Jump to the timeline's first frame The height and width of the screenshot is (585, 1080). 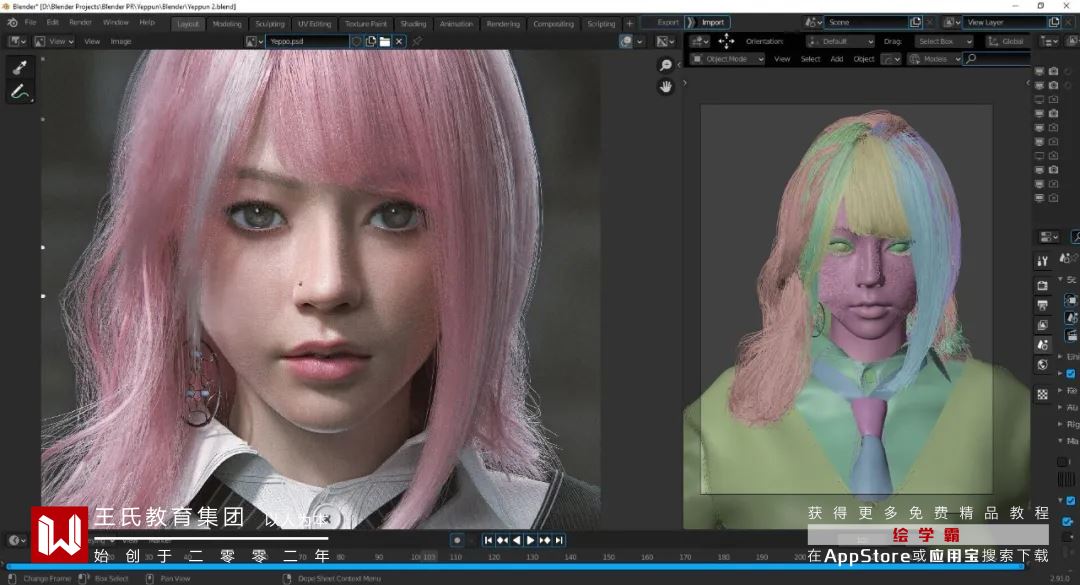pyautogui.click(x=489, y=540)
